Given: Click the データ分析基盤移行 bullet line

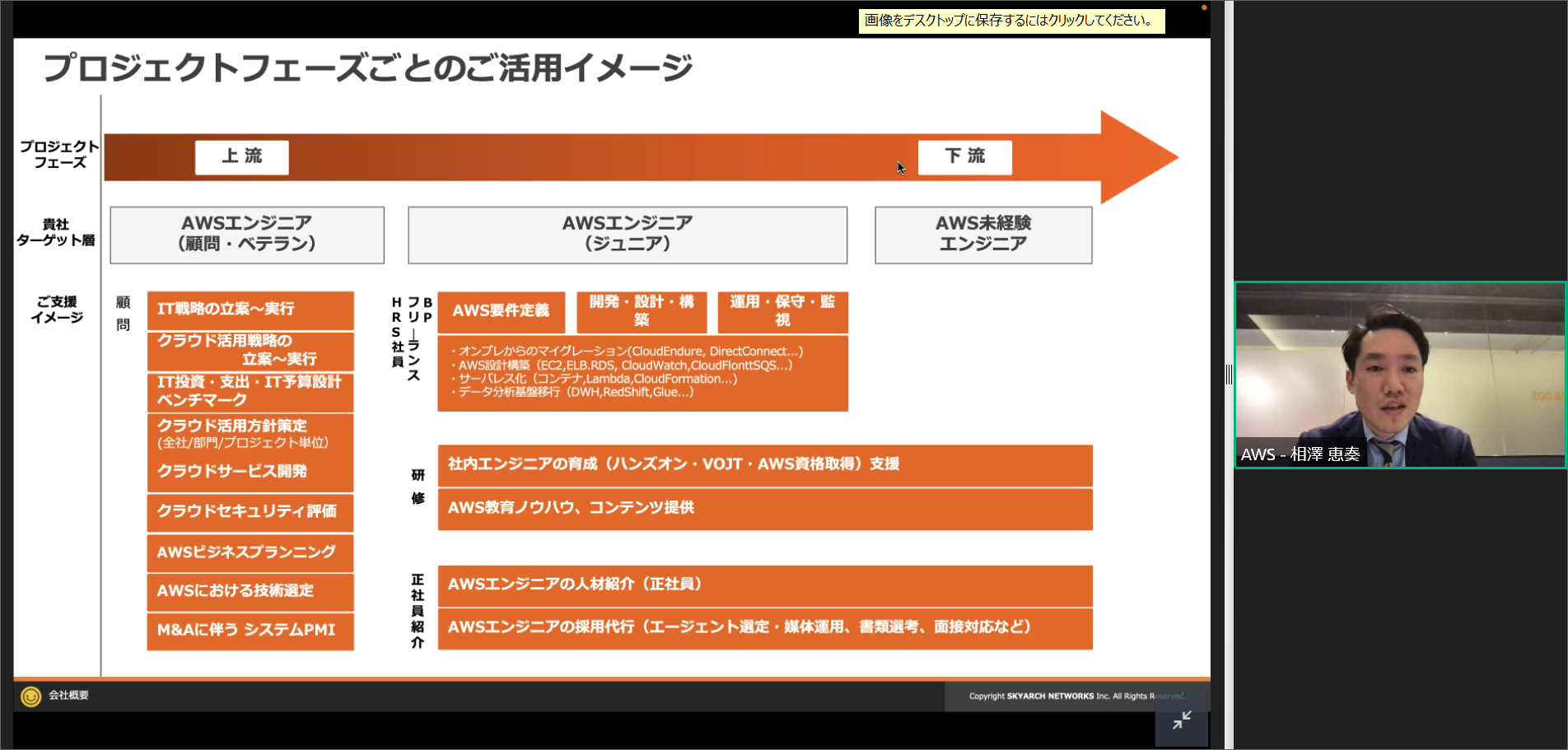Looking at the screenshot, I should click(x=572, y=392).
